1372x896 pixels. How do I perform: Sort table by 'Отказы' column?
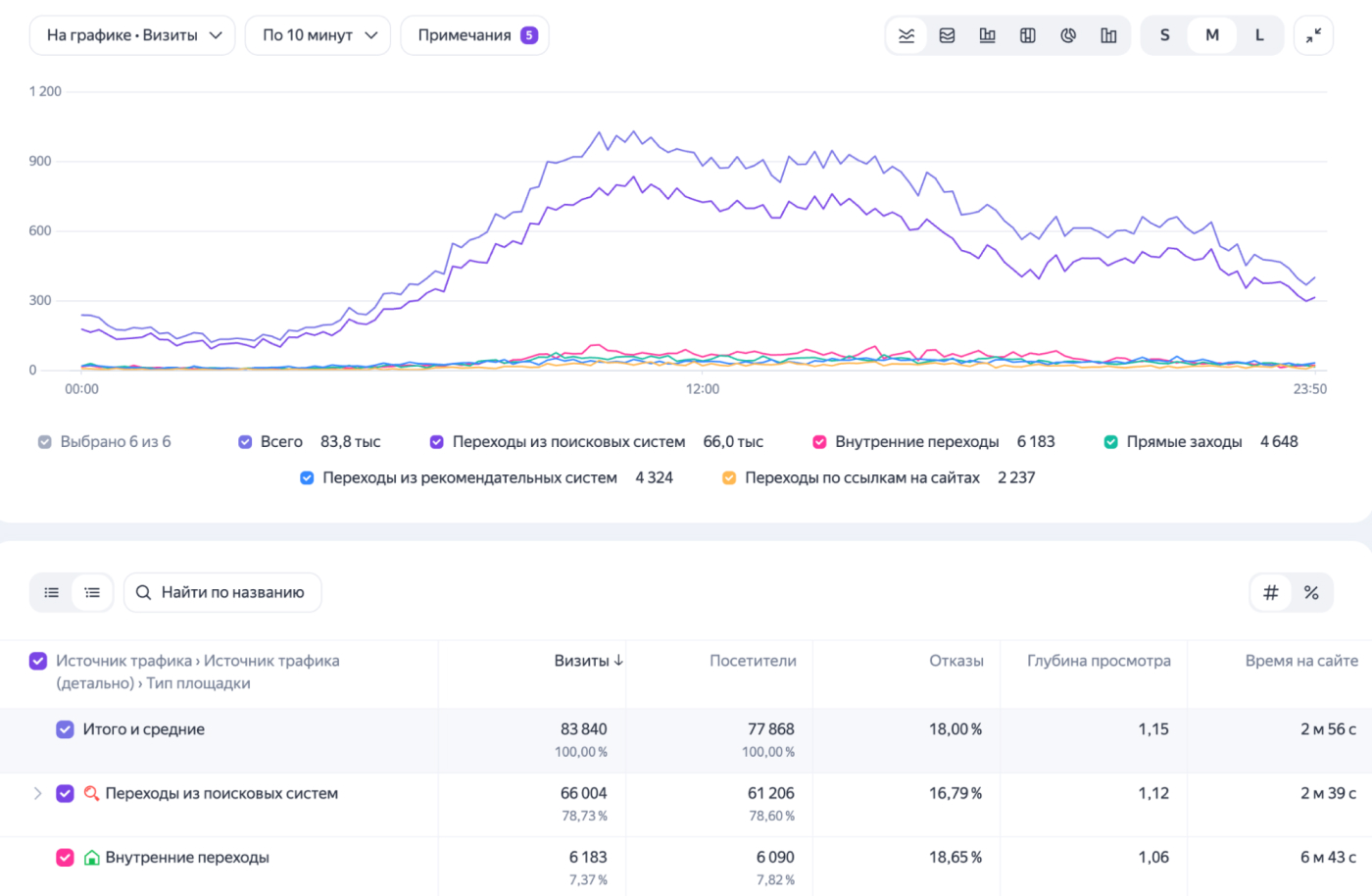click(955, 661)
